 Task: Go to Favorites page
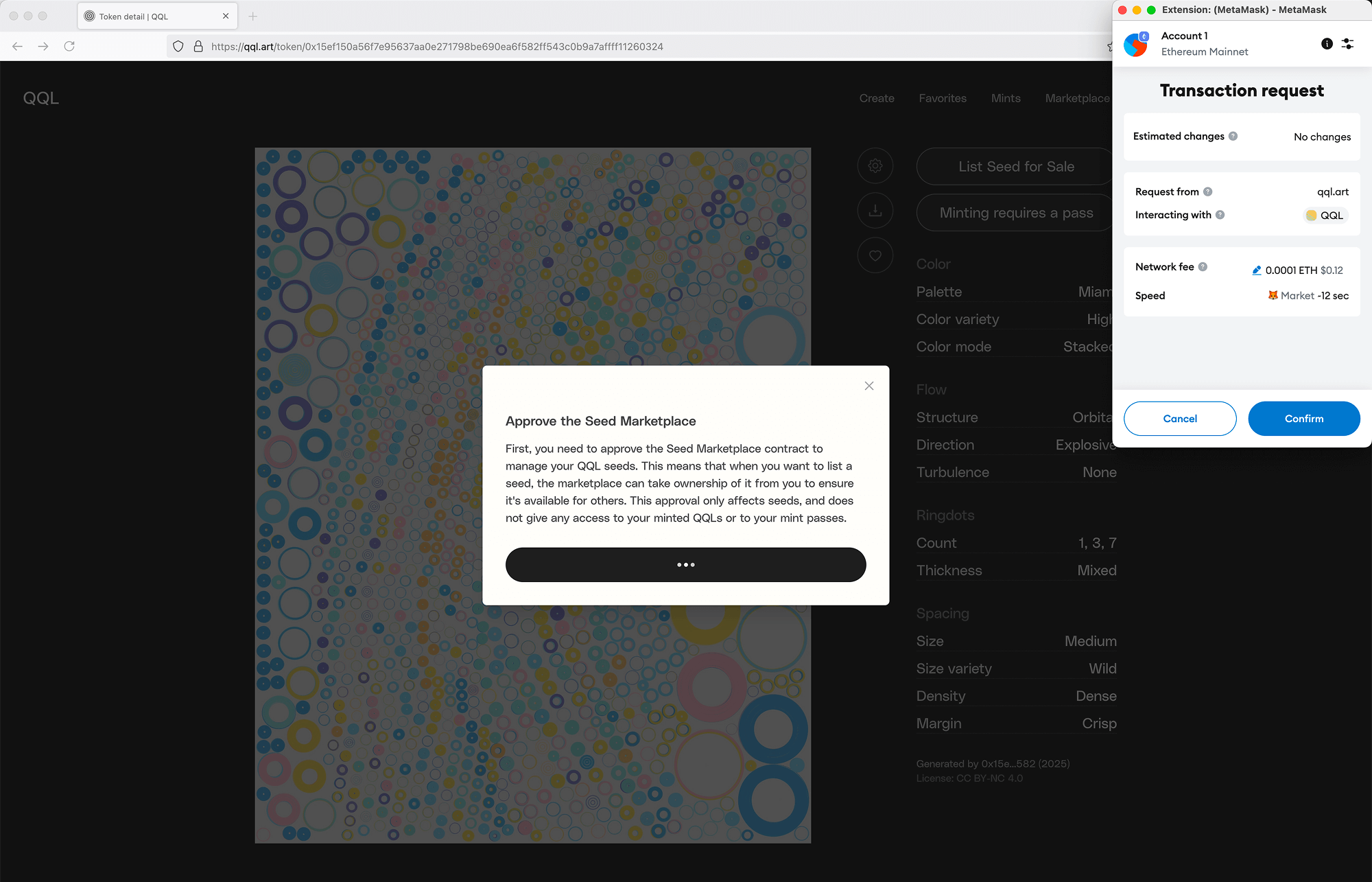pyautogui.click(x=942, y=98)
